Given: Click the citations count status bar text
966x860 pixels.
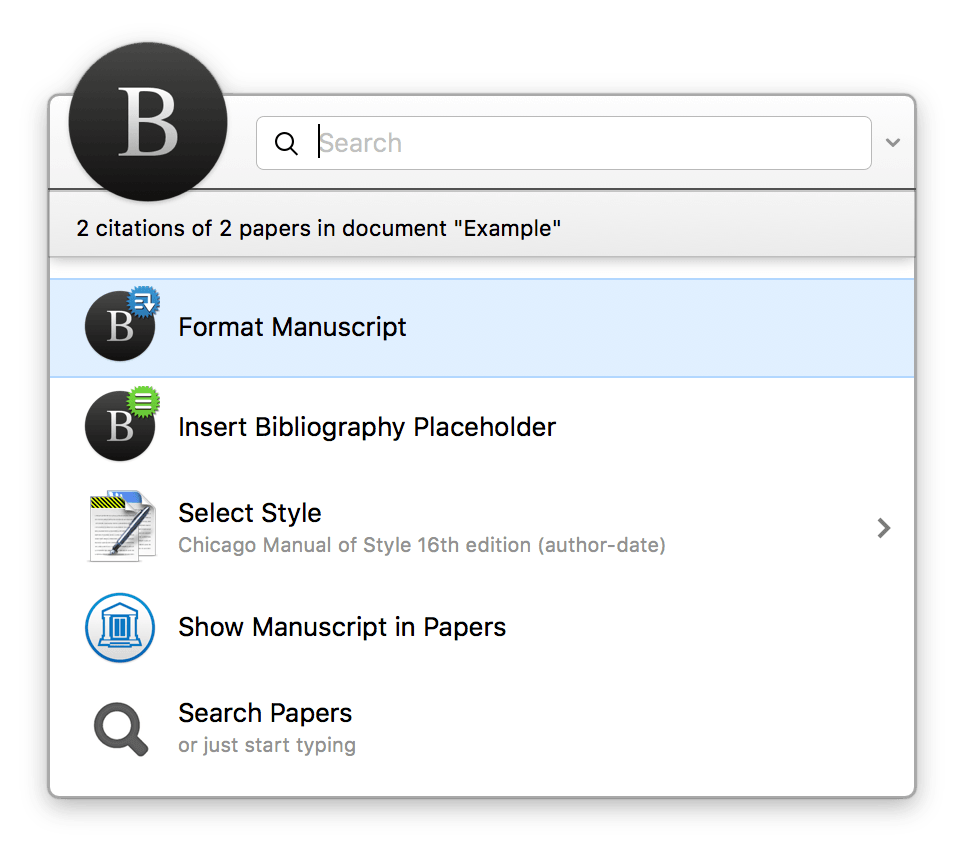Looking at the screenshot, I should coord(319,229).
